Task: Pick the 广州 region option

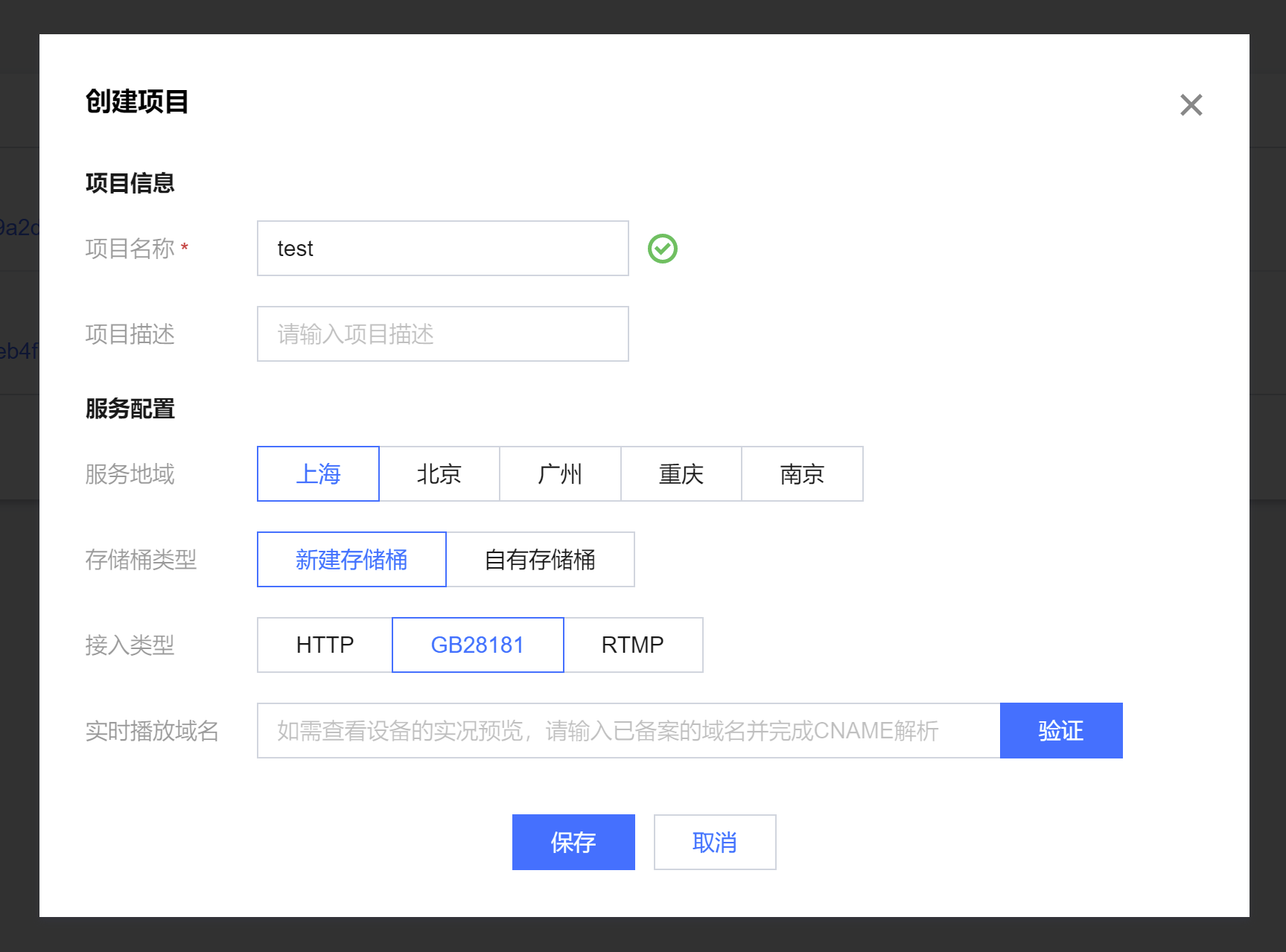Action: click(x=560, y=474)
